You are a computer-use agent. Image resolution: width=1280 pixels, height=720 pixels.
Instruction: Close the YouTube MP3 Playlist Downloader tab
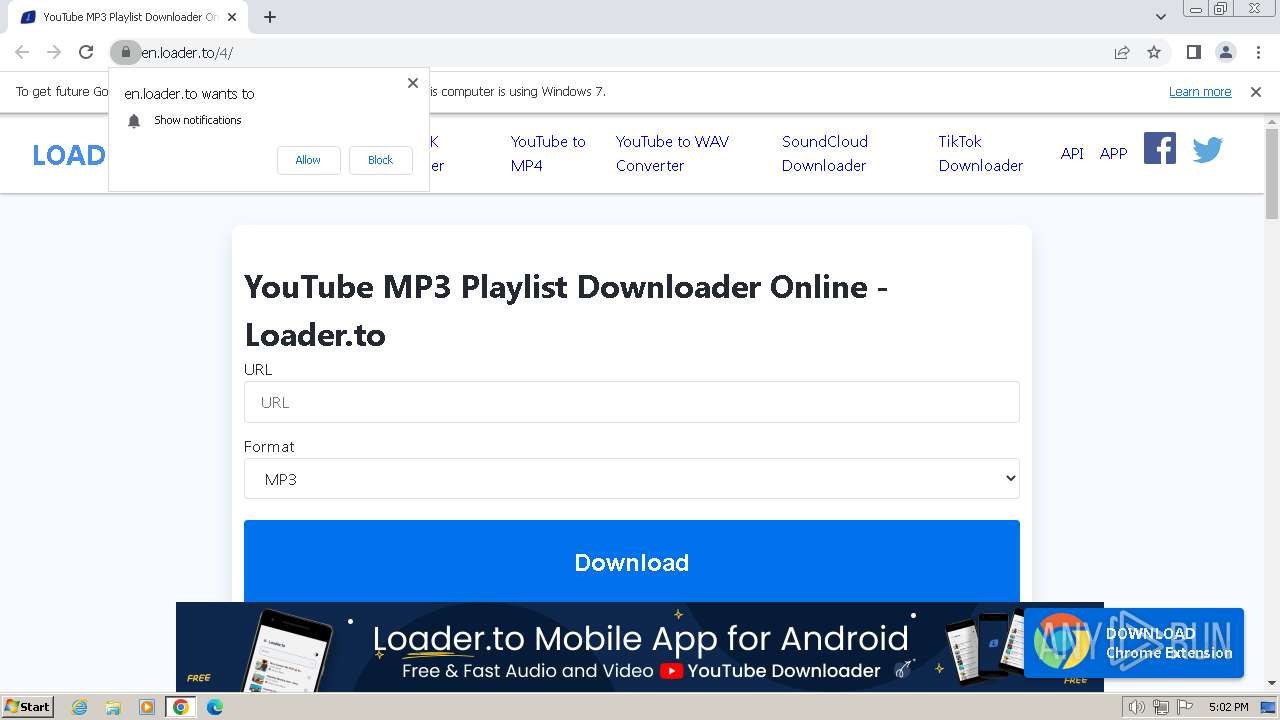click(232, 17)
